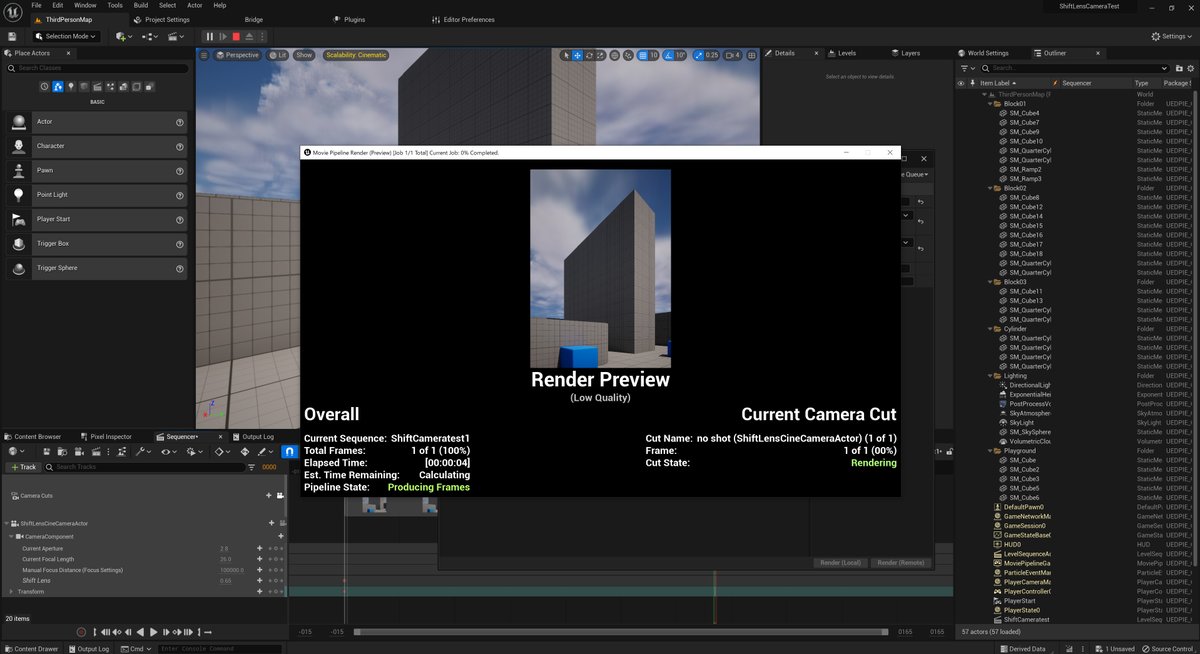
Task: Toggle the Sequencer snapping magnet button
Action: click(289, 451)
